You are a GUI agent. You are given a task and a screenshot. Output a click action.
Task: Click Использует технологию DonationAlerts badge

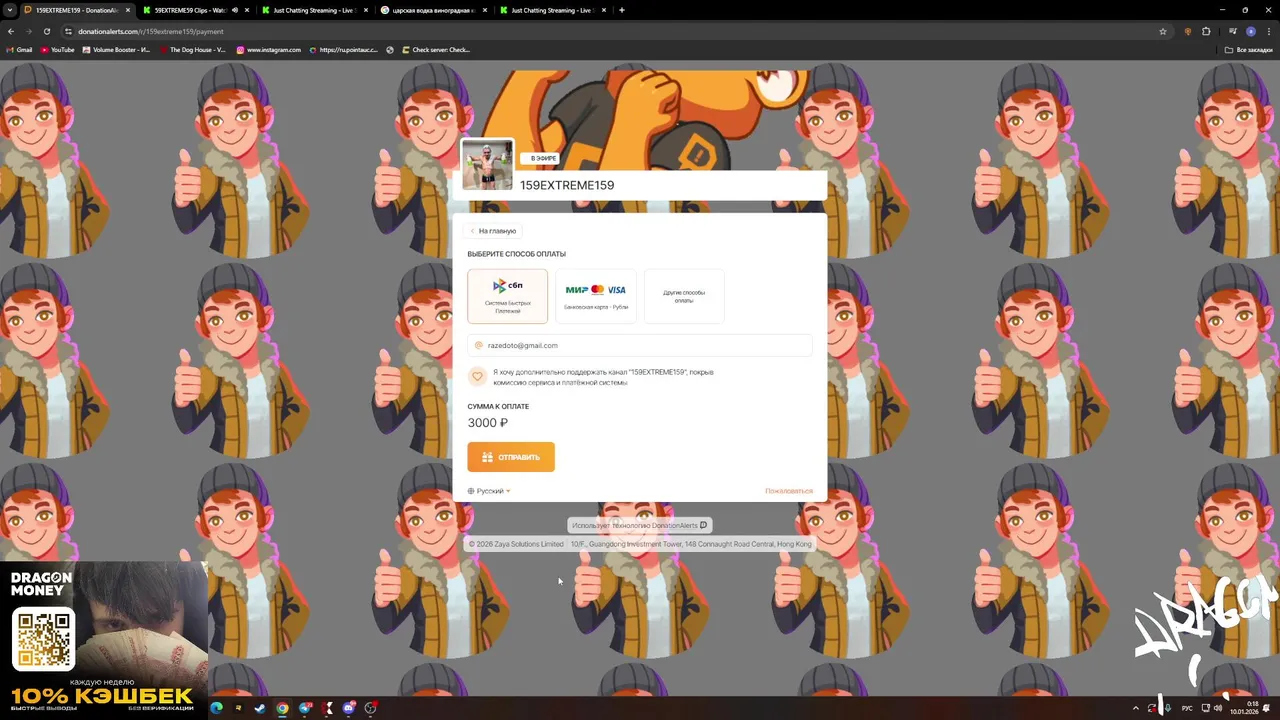[639, 525]
